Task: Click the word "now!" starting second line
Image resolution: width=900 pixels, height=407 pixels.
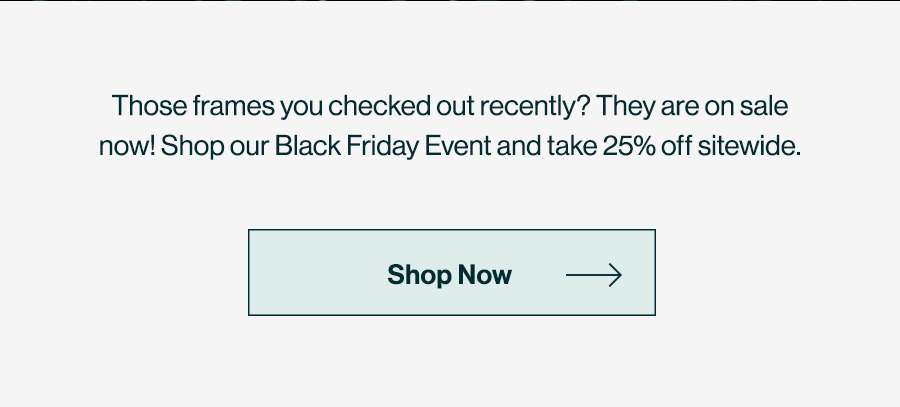Action: pos(127,147)
